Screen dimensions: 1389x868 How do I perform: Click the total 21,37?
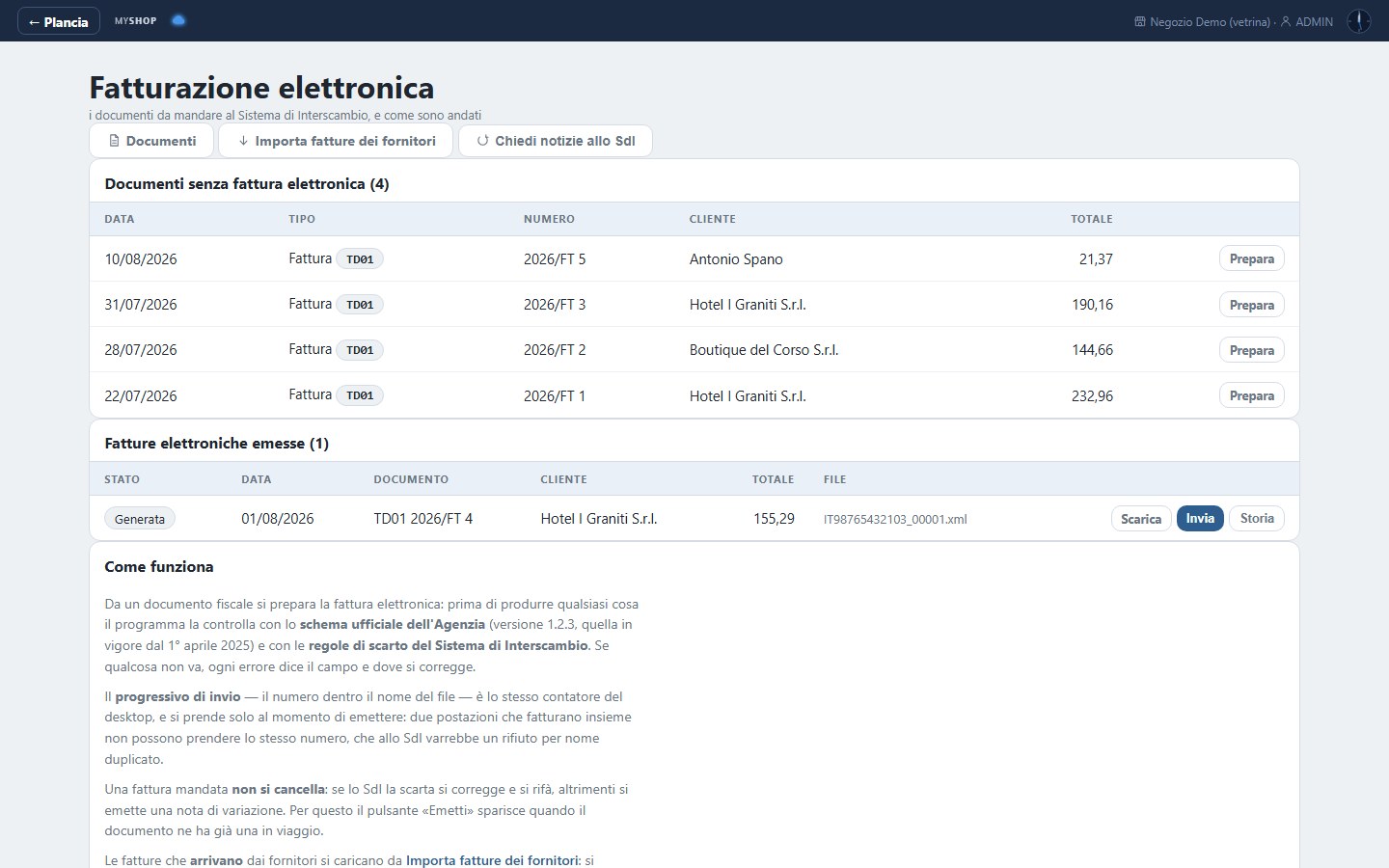click(x=1096, y=258)
